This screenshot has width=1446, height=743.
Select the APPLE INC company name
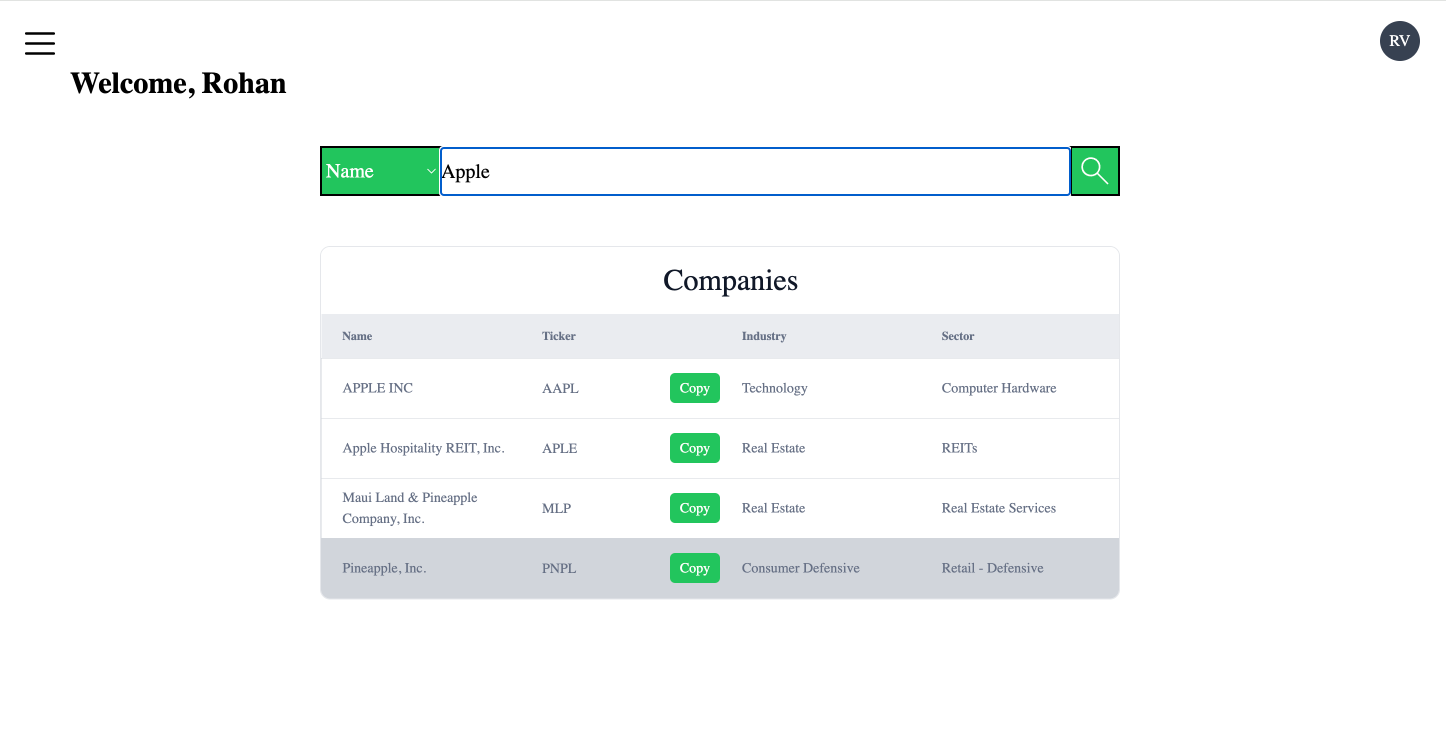click(x=378, y=388)
